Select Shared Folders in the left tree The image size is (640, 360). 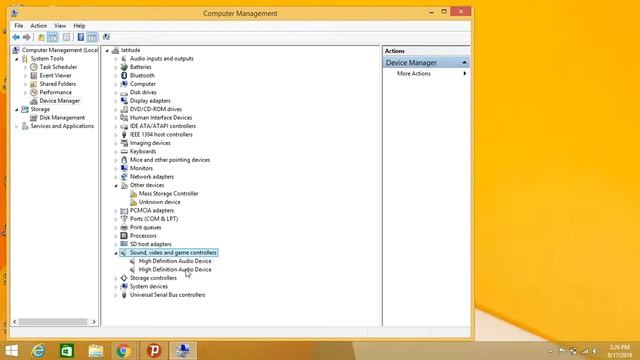pyautogui.click(x=58, y=84)
